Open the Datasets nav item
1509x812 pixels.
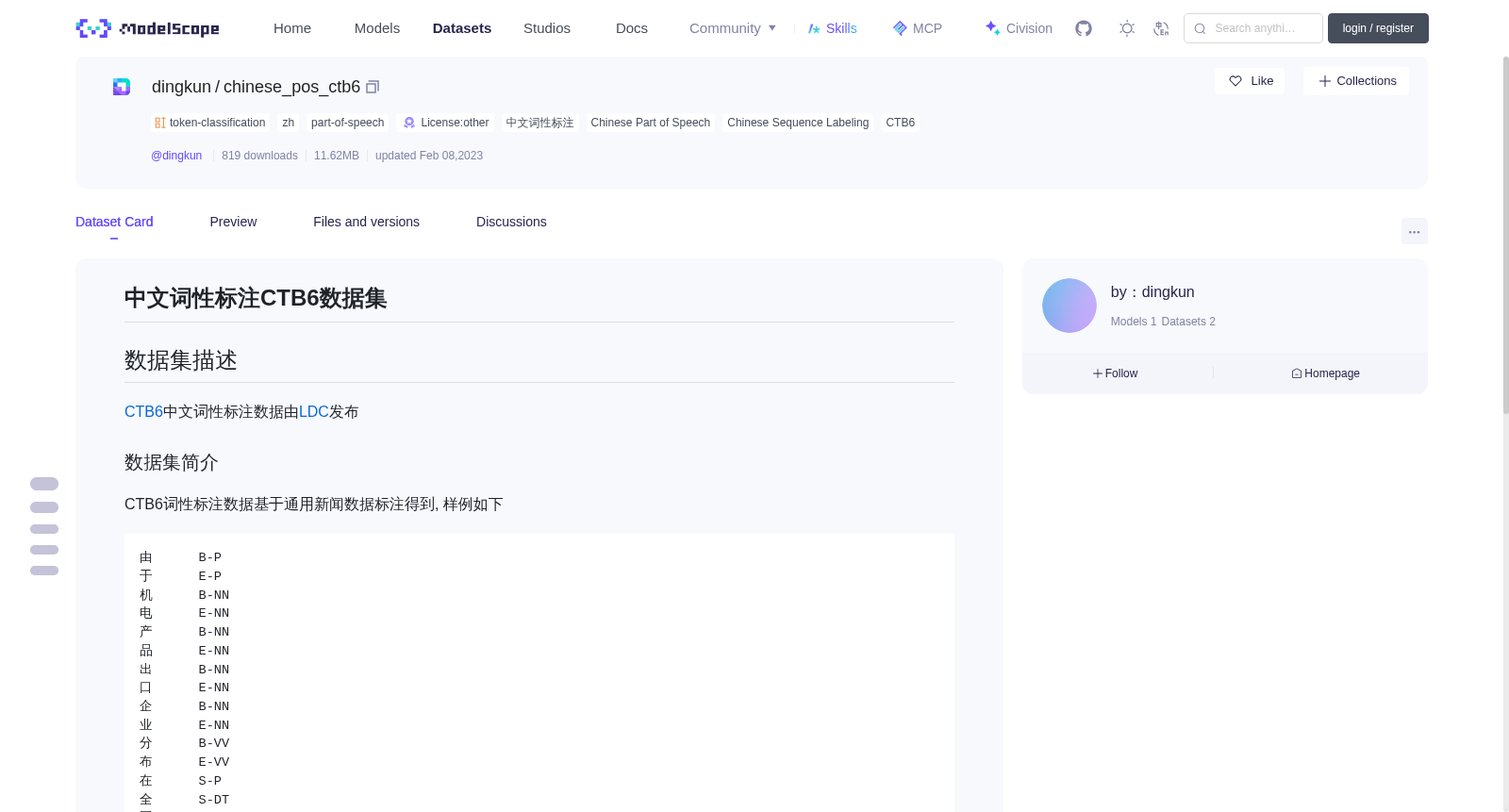[462, 28]
